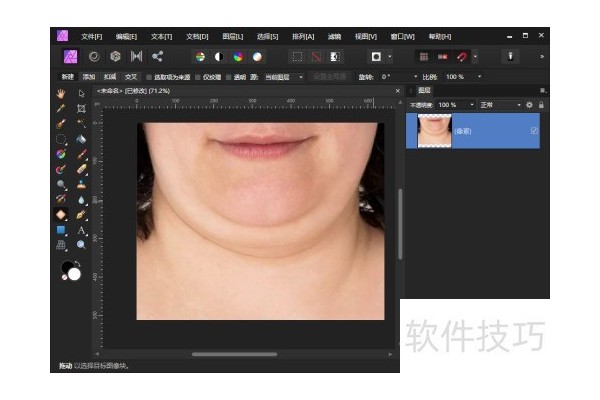
Task: Open the '文本[T]' menu
Action: pyautogui.click(x=161, y=37)
